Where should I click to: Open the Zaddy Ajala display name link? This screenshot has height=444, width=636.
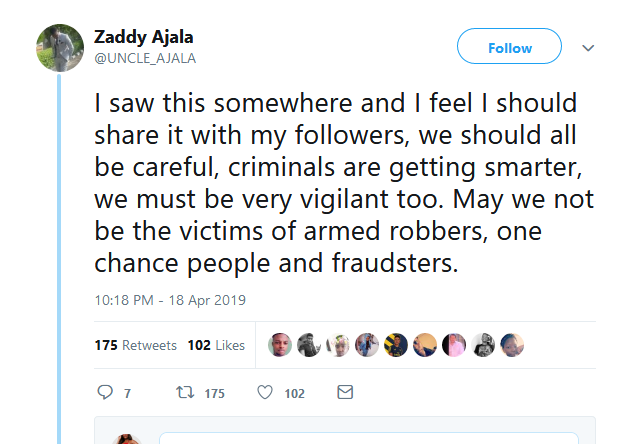pyautogui.click(x=143, y=37)
